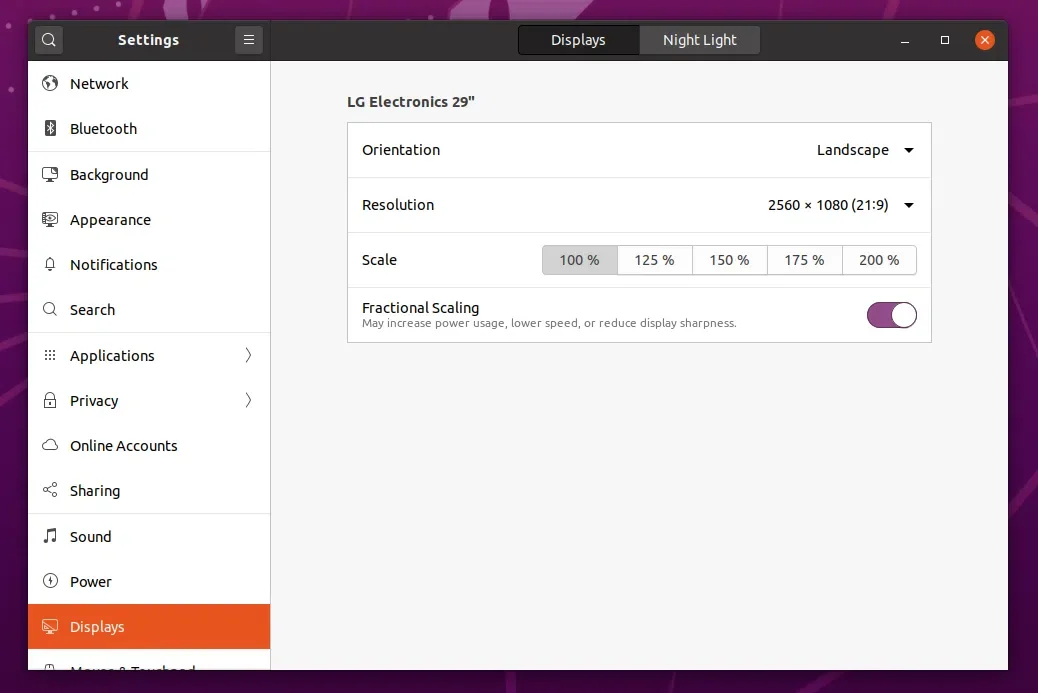Open the Resolution dropdown arrow
The image size is (1038, 693).
[x=909, y=205]
